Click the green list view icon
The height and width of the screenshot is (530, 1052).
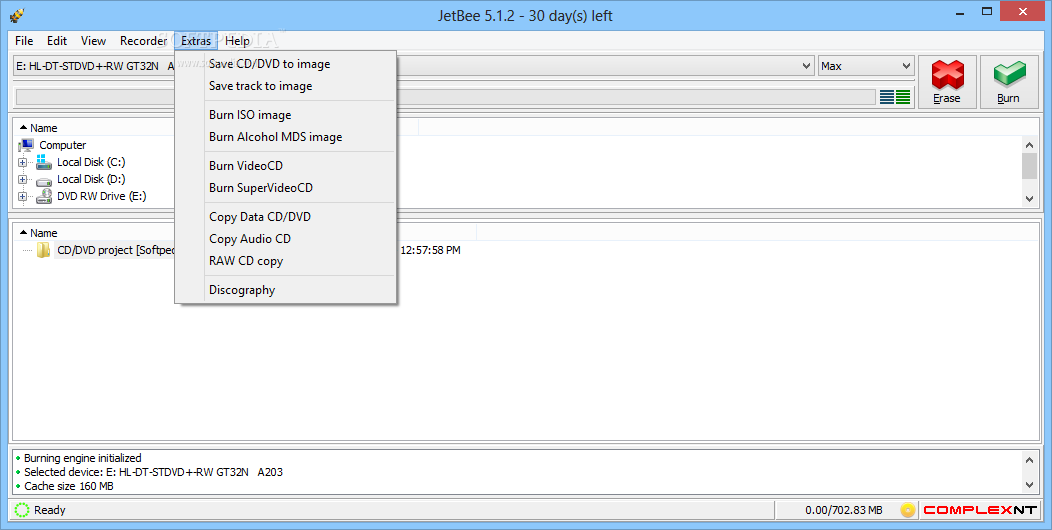pos(903,97)
